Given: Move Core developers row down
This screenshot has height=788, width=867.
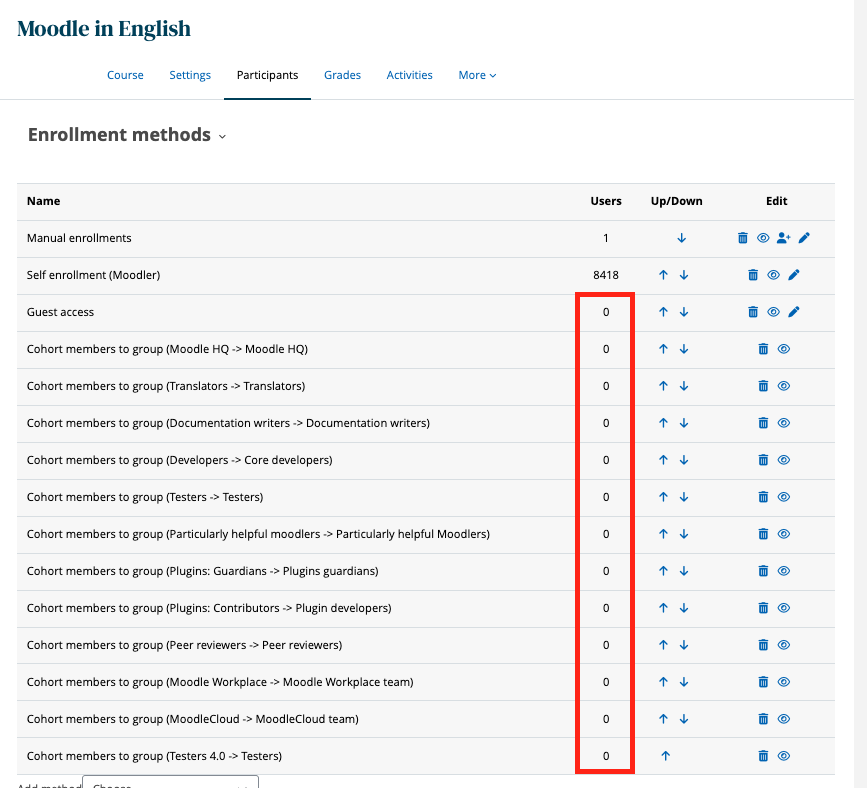Looking at the screenshot, I should tap(684, 460).
